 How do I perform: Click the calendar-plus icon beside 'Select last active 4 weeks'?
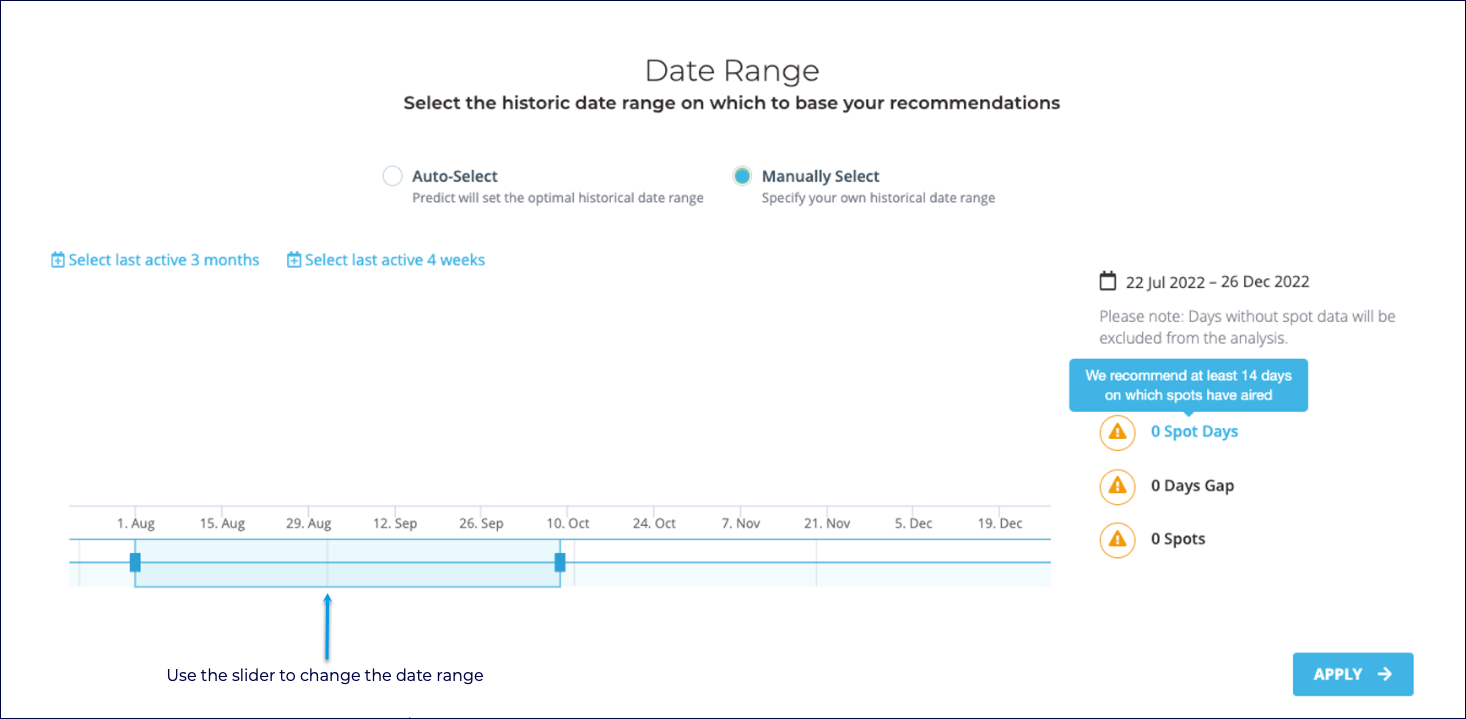coord(294,259)
